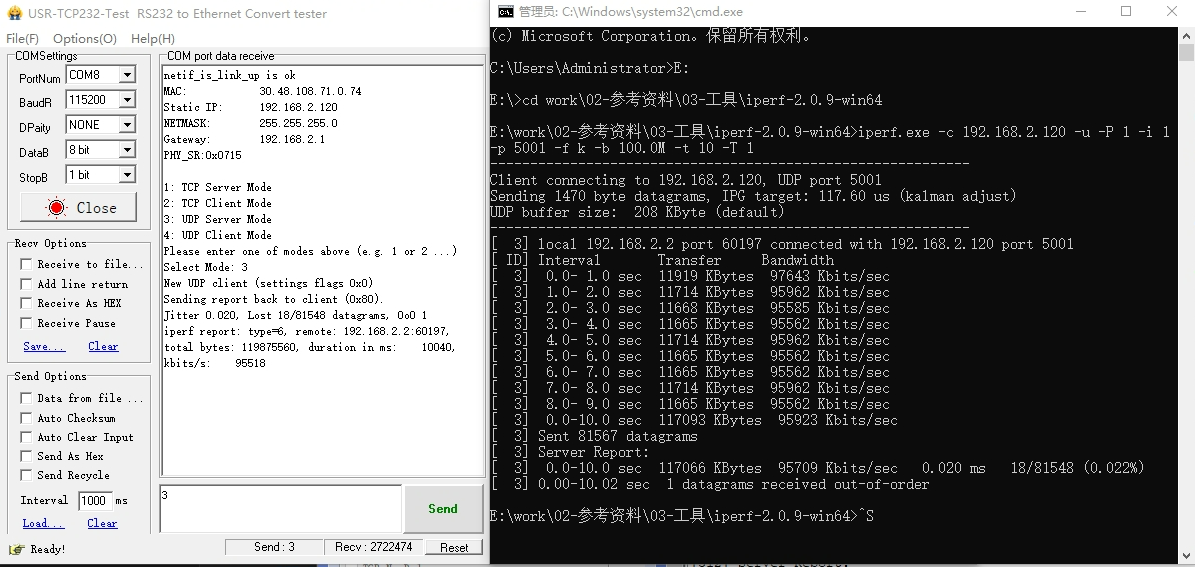The height and width of the screenshot is (567, 1195).
Task: Click 'Recv : 2722474' status counter
Action: tap(373, 546)
